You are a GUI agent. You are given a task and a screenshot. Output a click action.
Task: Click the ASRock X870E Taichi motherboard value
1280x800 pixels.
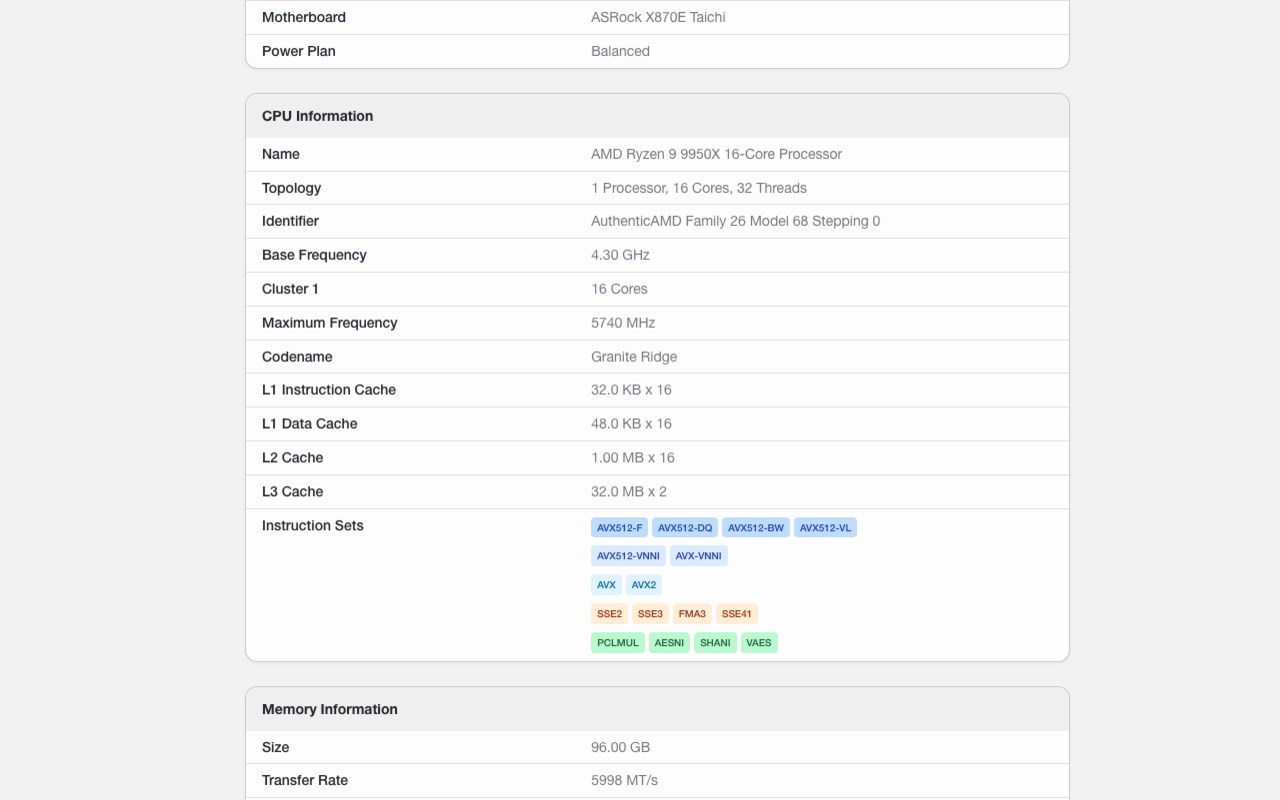pos(658,17)
